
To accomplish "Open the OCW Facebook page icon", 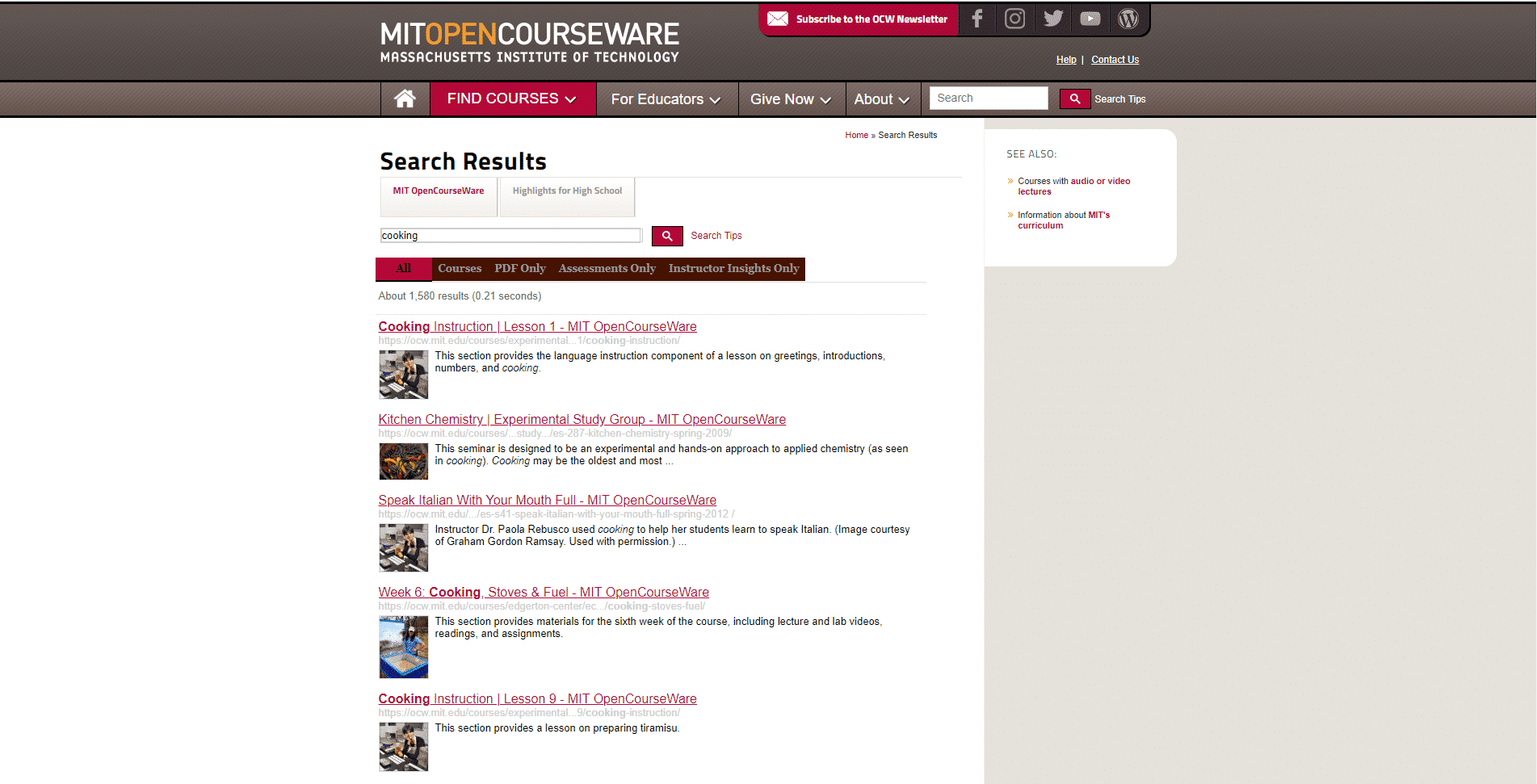I will click(x=977, y=19).
